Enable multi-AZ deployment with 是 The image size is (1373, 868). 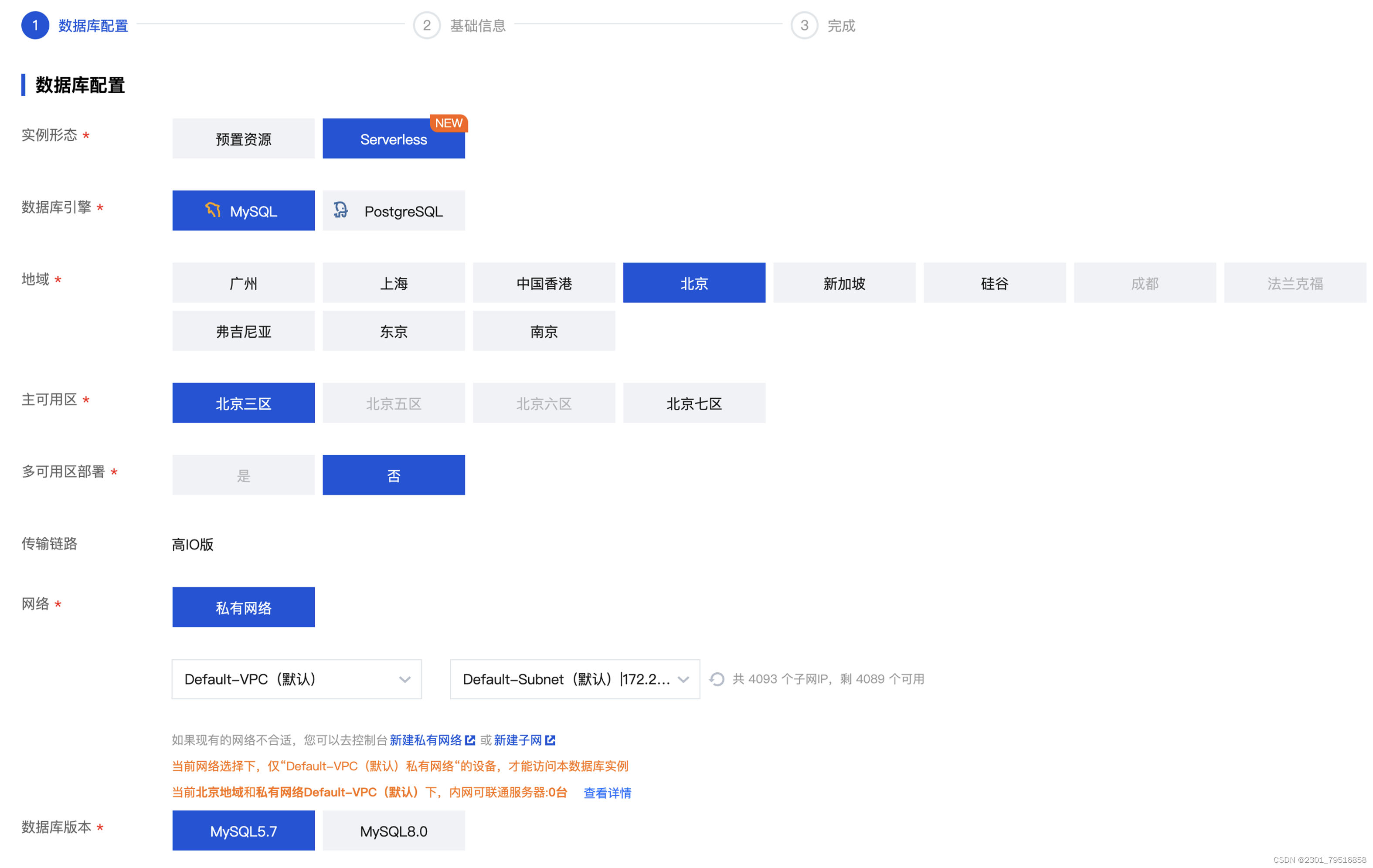point(244,475)
